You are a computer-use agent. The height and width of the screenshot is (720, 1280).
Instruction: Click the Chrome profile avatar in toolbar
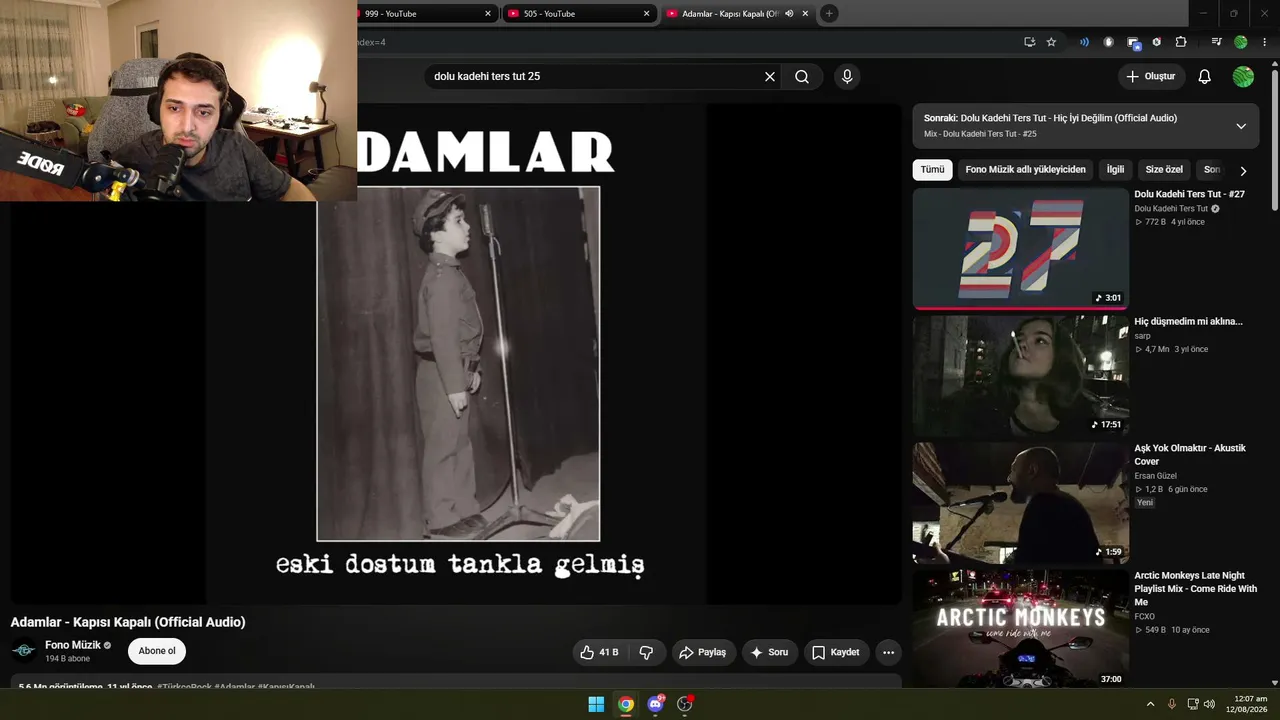[x=1241, y=42]
